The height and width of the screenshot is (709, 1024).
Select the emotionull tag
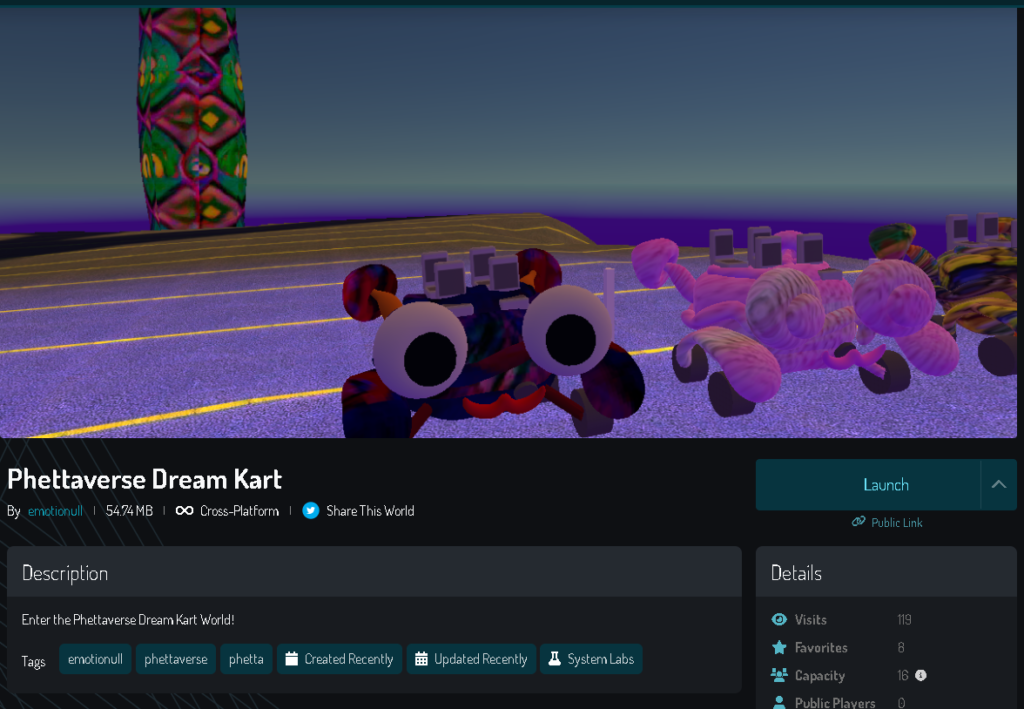[x=95, y=659]
